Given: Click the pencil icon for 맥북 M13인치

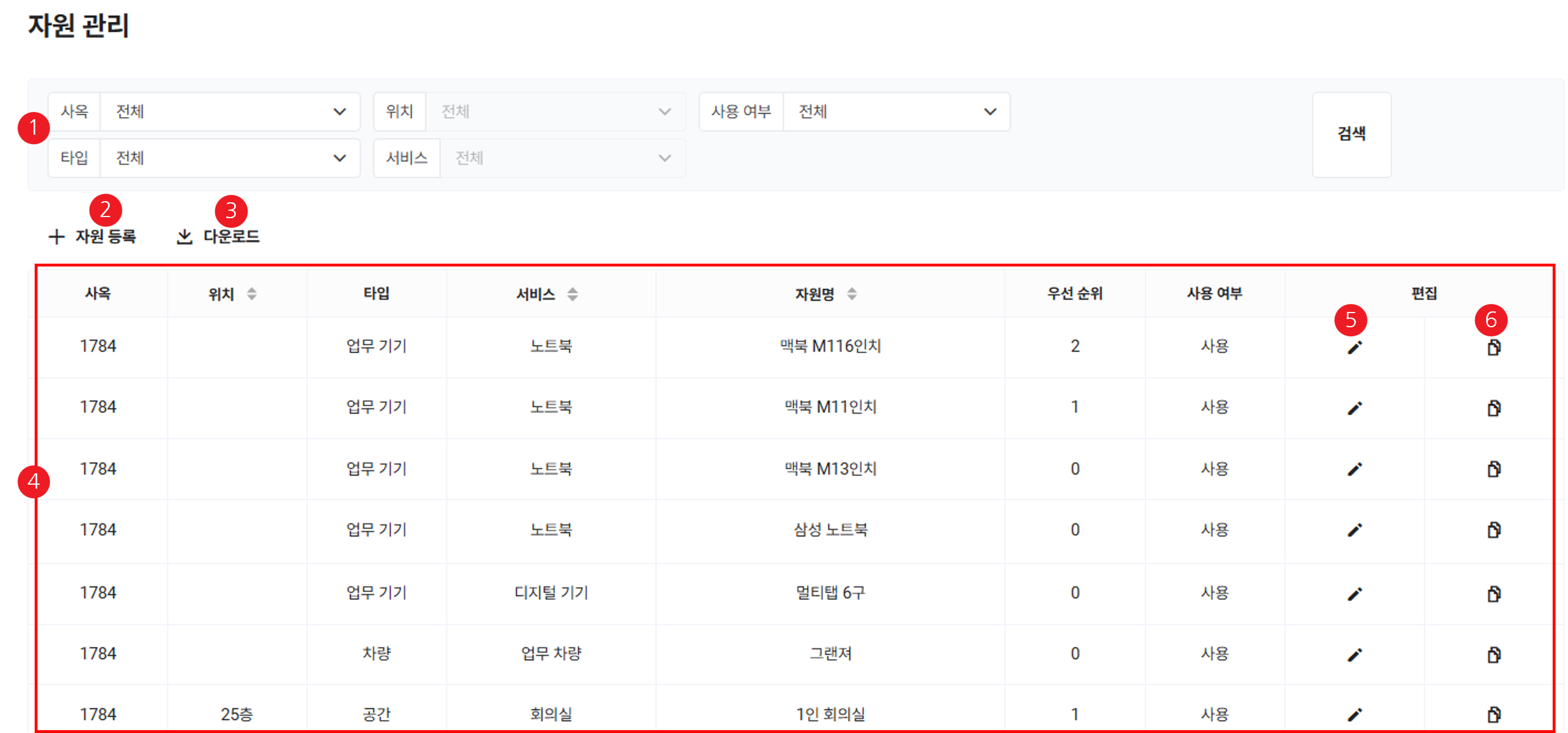Looking at the screenshot, I should click(1354, 469).
